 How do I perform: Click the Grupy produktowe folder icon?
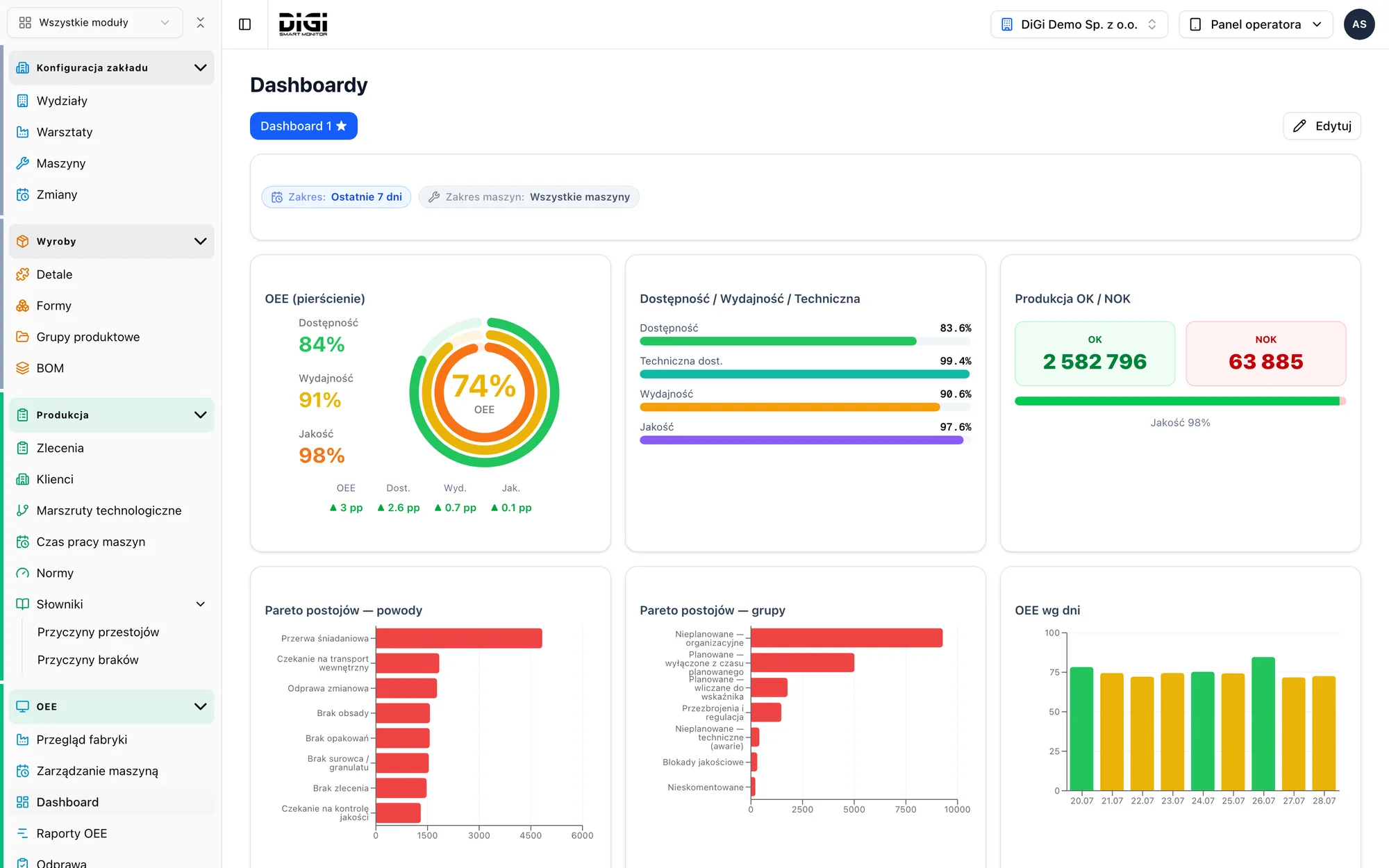pos(23,337)
